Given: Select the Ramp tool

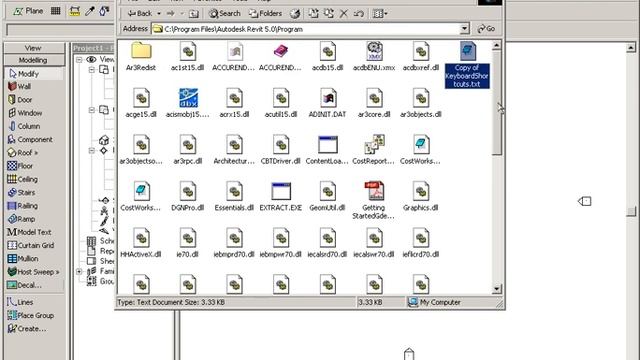Looking at the screenshot, I should coord(21,219).
